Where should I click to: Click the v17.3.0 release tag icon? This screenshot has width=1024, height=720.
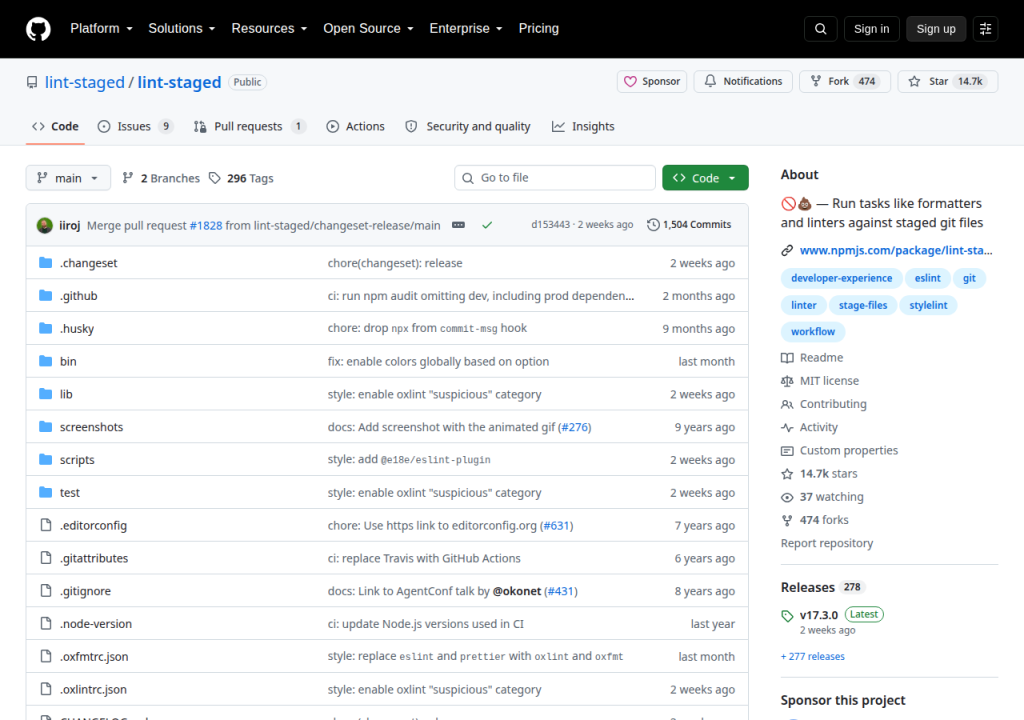[x=788, y=615]
